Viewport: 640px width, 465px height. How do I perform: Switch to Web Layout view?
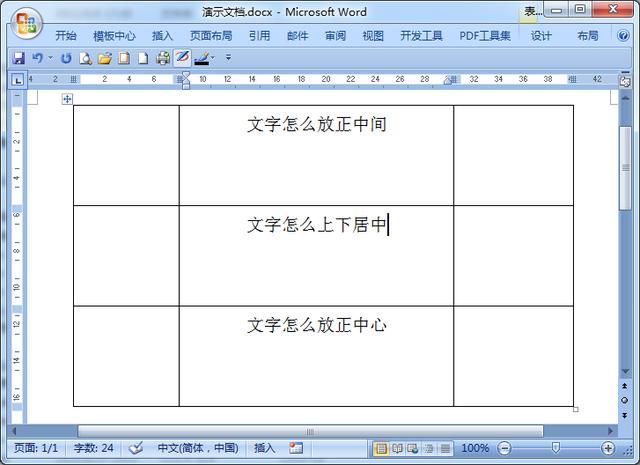413,449
